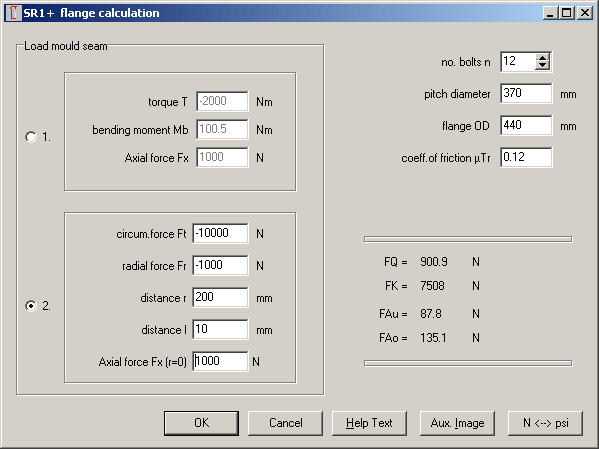Image resolution: width=599 pixels, height=449 pixels.
Task: Select radio option 2 for force load
Action: point(31,306)
